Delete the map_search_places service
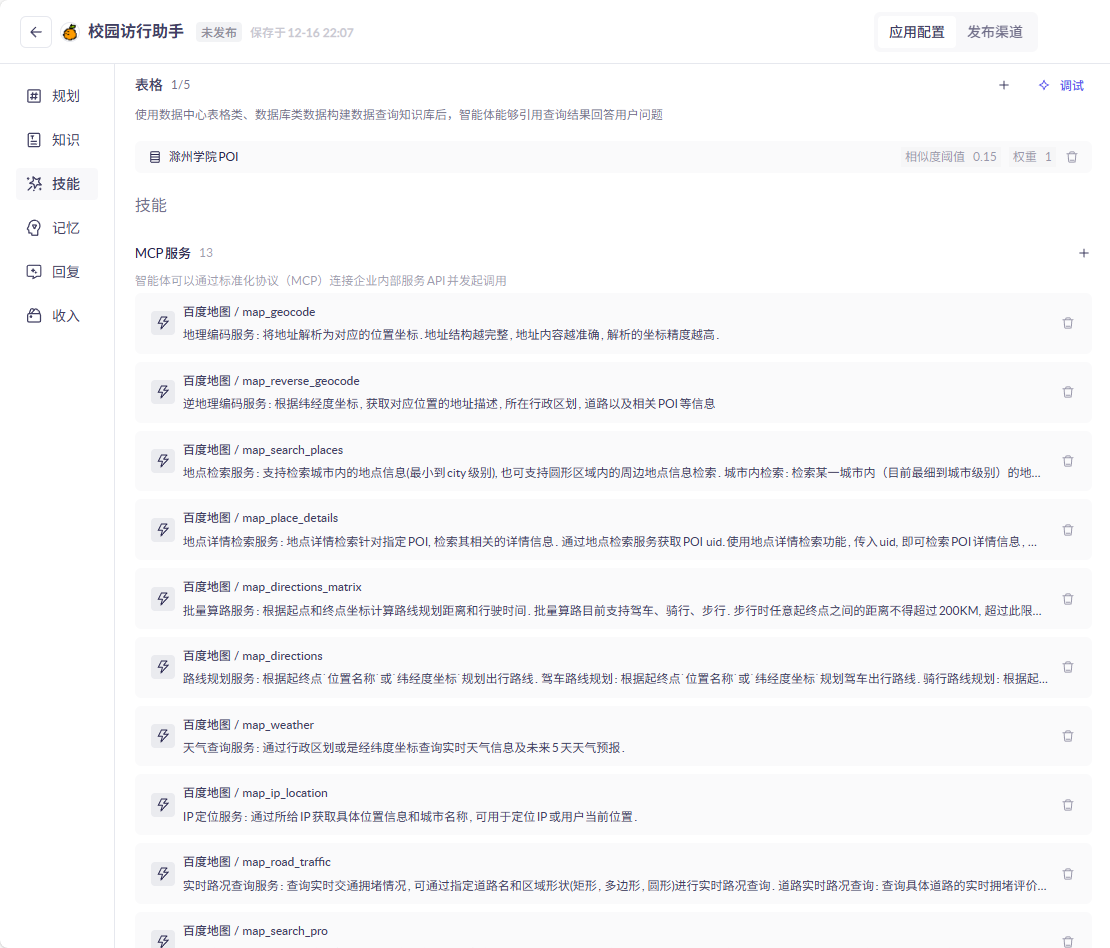The image size is (1110, 948). 1068,461
